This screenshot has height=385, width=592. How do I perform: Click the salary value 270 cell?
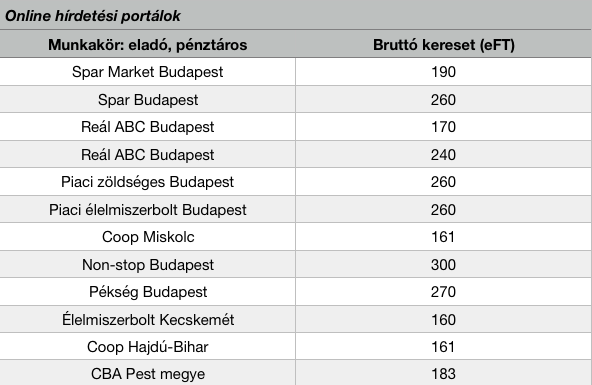pyautogui.click(x=444, y=292)
